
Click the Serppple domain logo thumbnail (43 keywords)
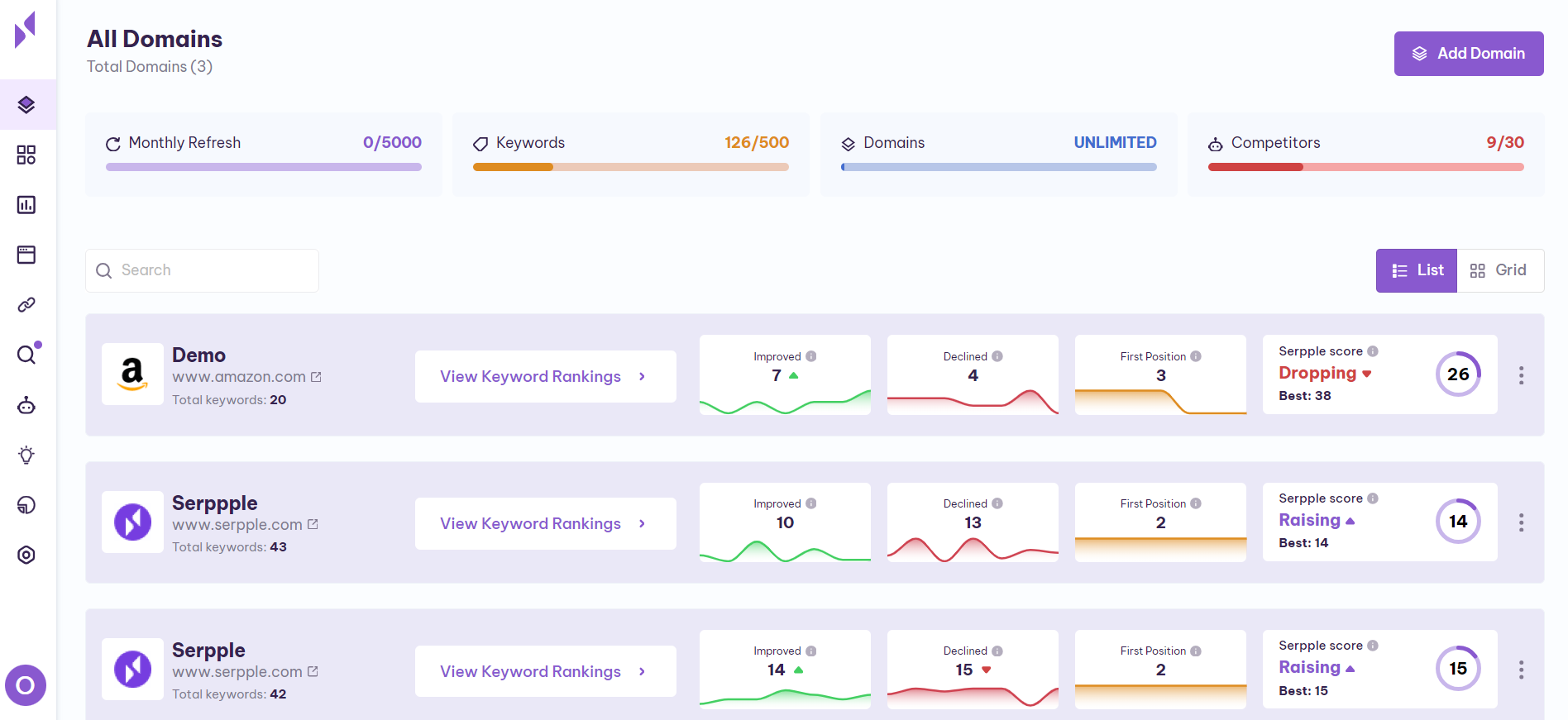pos(132,522)
